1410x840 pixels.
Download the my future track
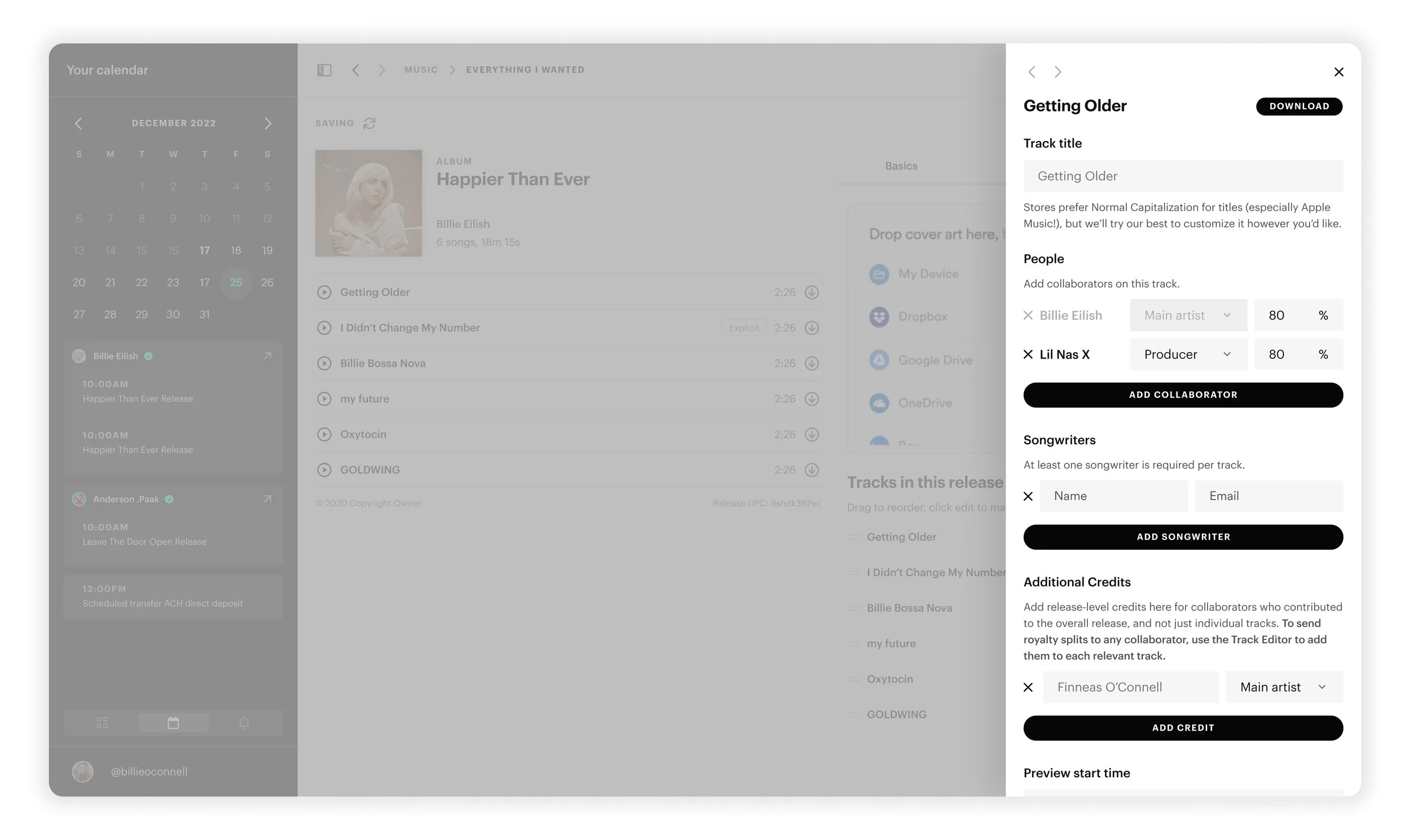click(812, 399)
